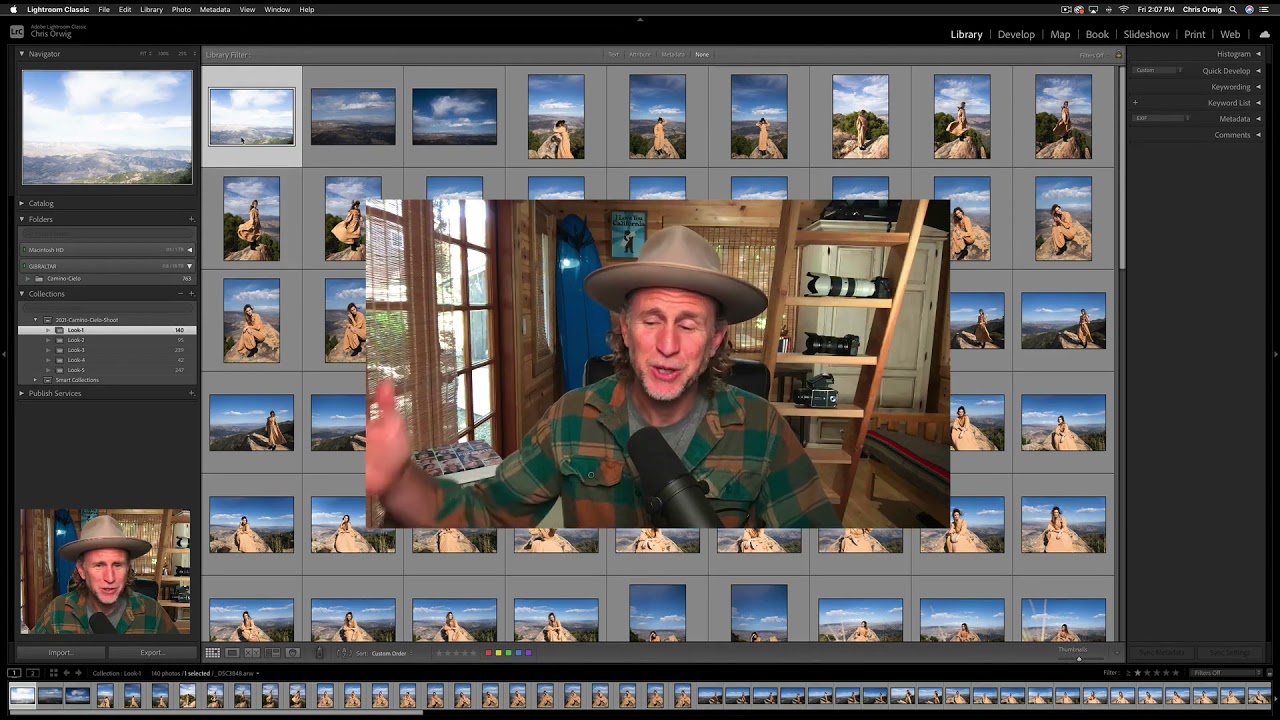
Task: Expand Smart Collections set
Action: pos(36,380)
